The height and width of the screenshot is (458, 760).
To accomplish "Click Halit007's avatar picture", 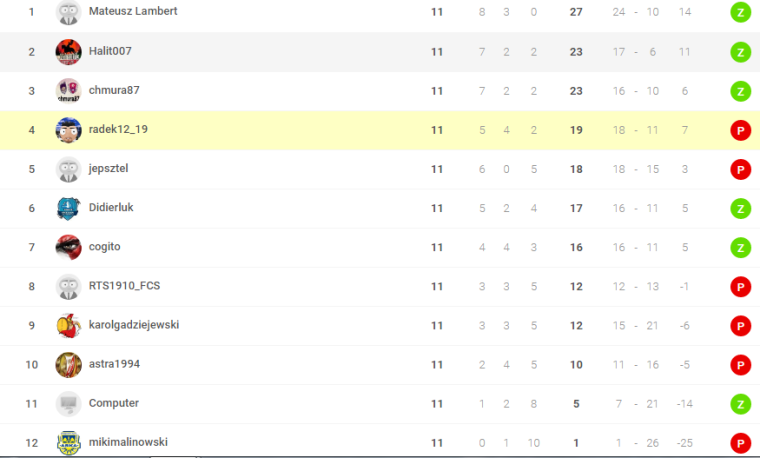I will click(x=68, y=52).
